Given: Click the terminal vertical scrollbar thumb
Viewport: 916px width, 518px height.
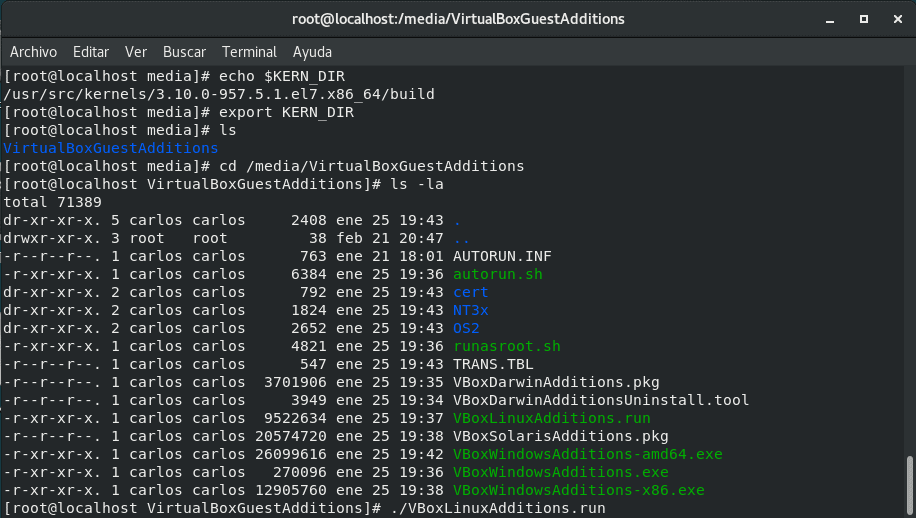Looking at the screenshot, I should click(910, 485).
